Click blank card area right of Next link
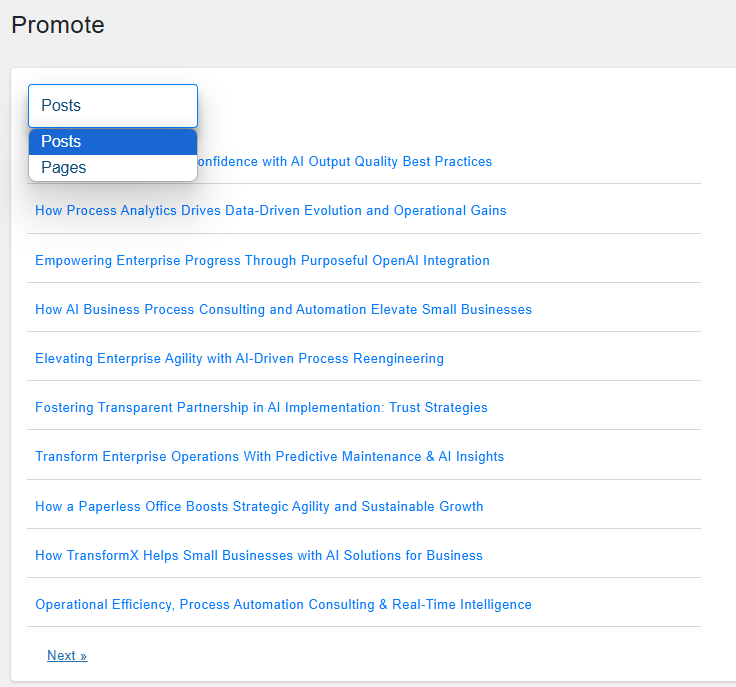The height and width of the screenshot is (687, 736). (376, 656)
